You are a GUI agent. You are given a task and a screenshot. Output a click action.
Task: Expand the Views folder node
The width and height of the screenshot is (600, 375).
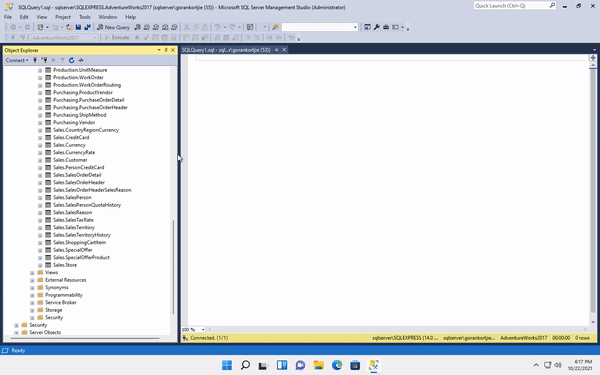click(32, 273)
